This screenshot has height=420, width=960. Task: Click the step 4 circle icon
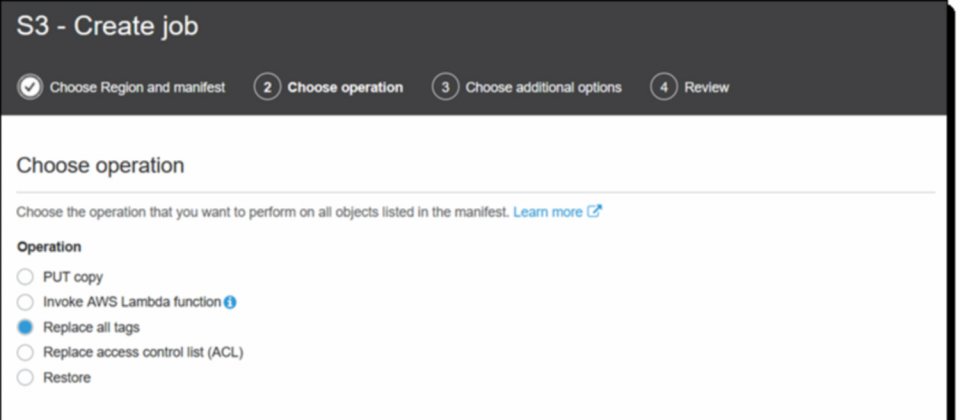point(664,88)
